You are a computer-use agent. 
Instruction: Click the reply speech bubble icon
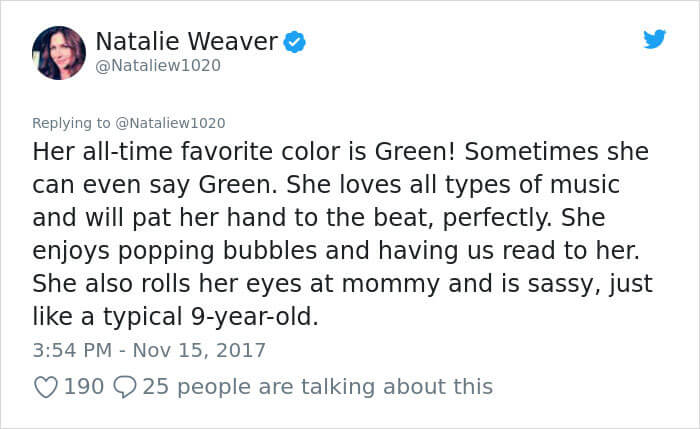(126, 386)
